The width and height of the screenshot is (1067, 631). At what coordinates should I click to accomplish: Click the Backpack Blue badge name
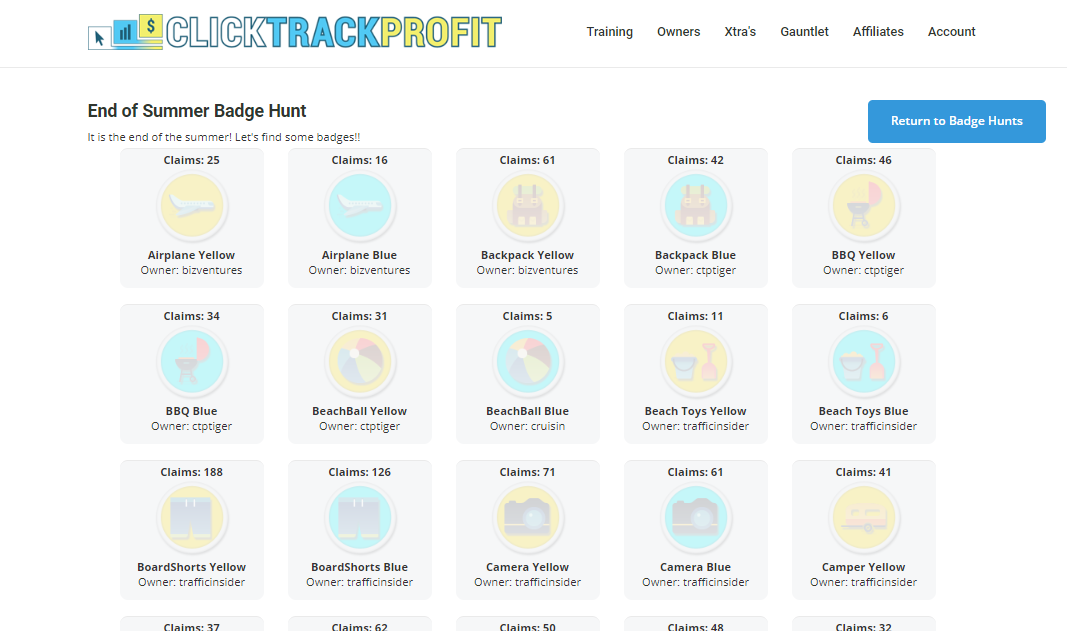coord(695,255)
